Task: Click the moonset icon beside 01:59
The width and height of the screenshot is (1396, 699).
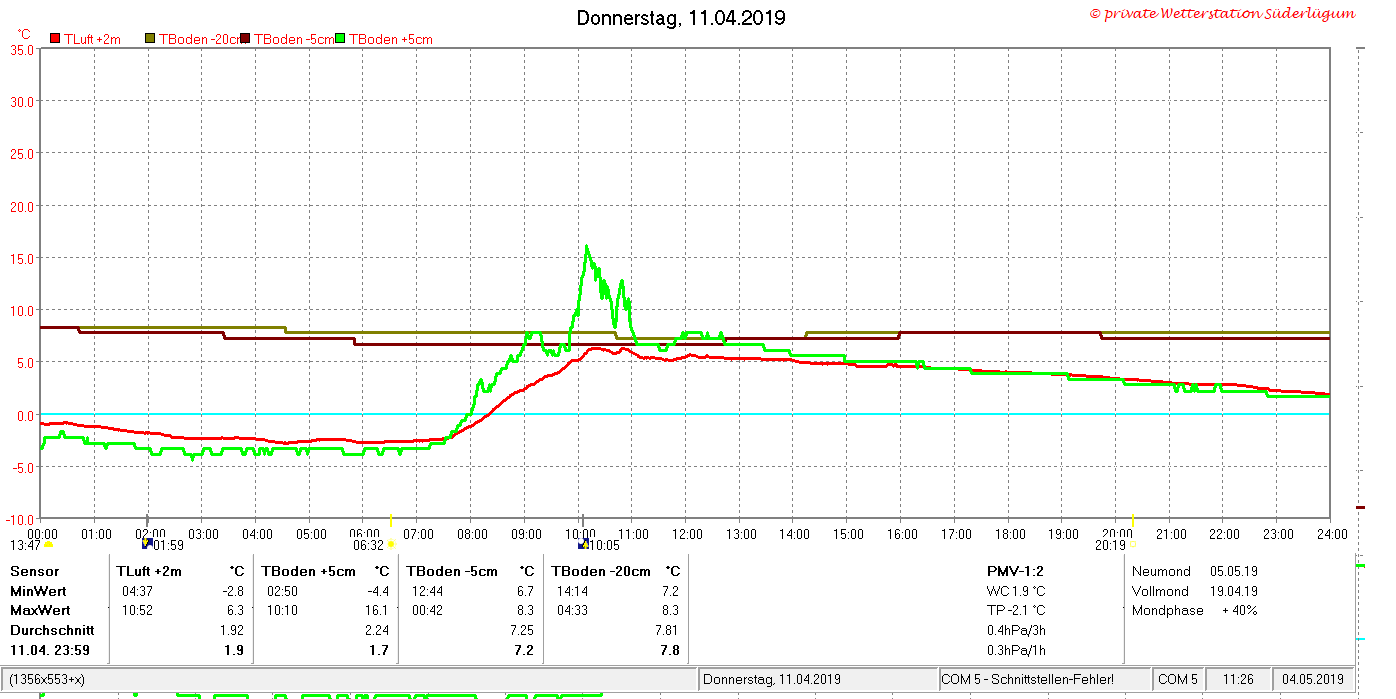Action: (x=147, y=544)
